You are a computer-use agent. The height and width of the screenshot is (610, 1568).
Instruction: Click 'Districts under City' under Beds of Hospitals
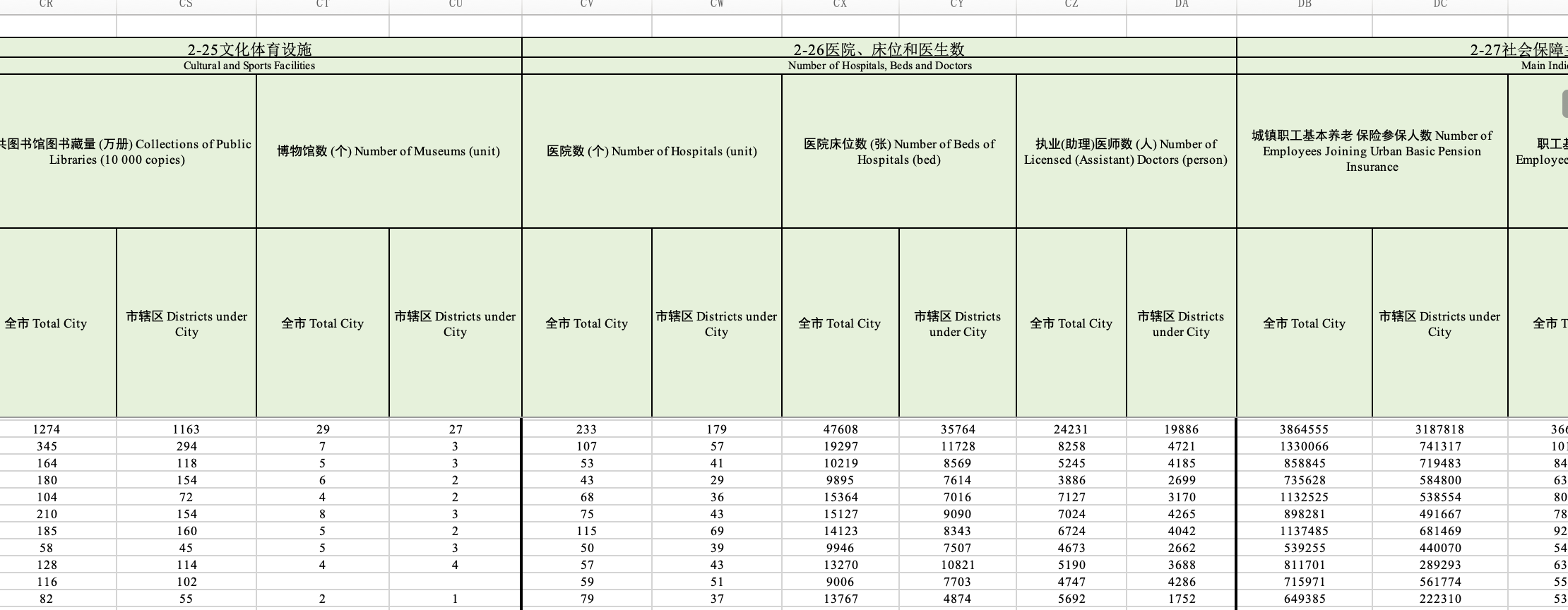958,323
